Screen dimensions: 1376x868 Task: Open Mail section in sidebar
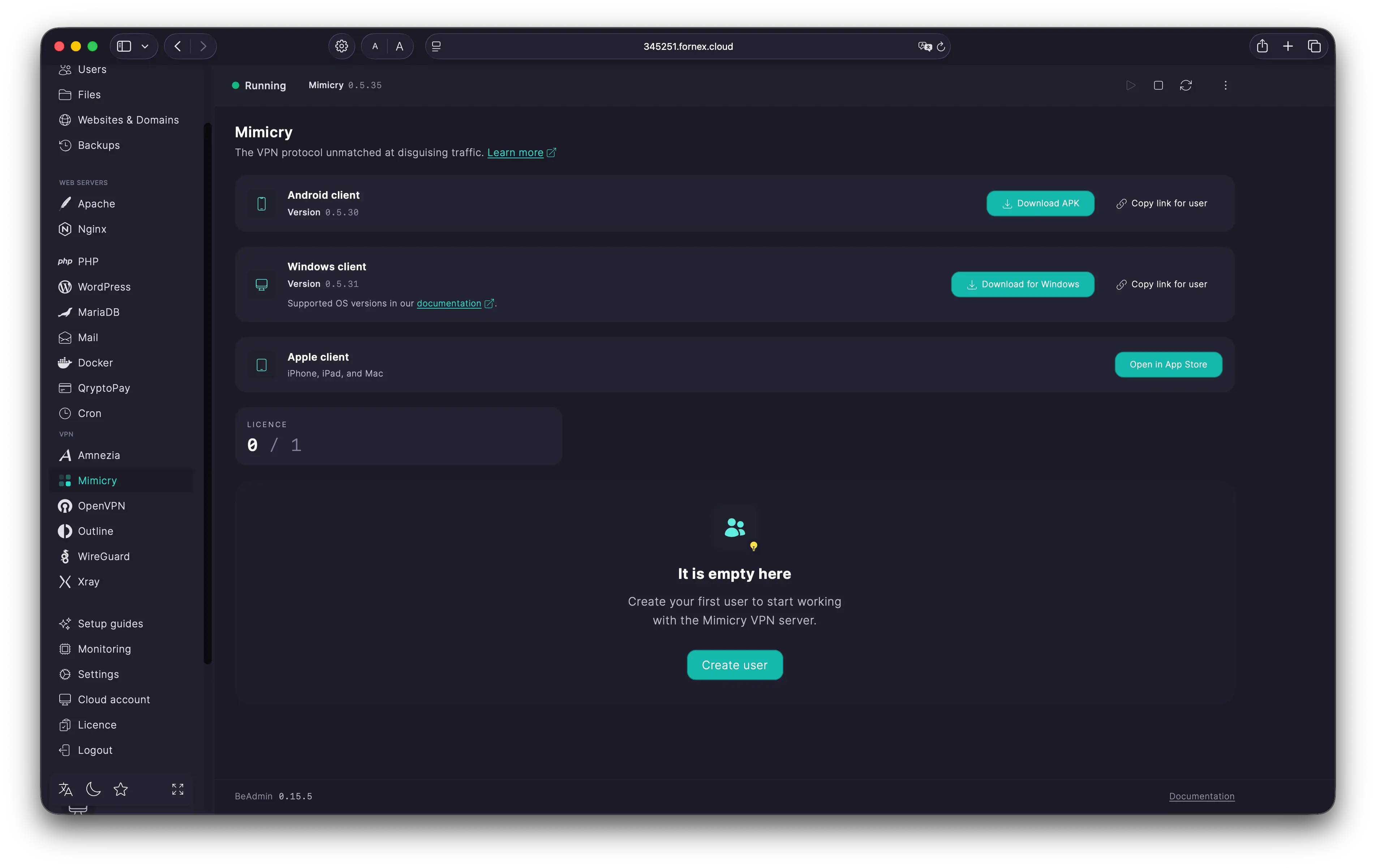(x=121, y=337)
